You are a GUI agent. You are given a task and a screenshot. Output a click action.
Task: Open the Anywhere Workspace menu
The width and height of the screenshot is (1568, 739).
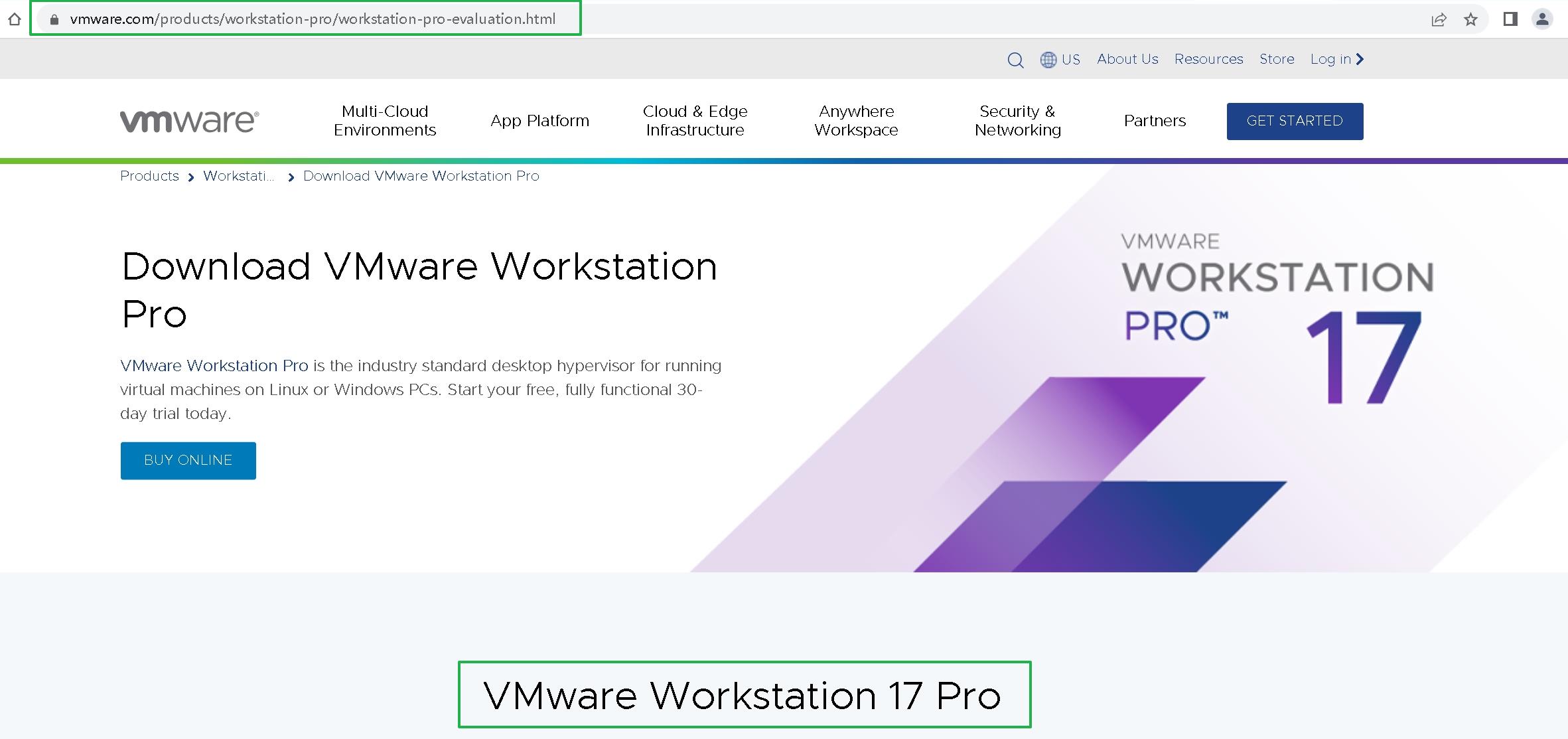point(856,121)
